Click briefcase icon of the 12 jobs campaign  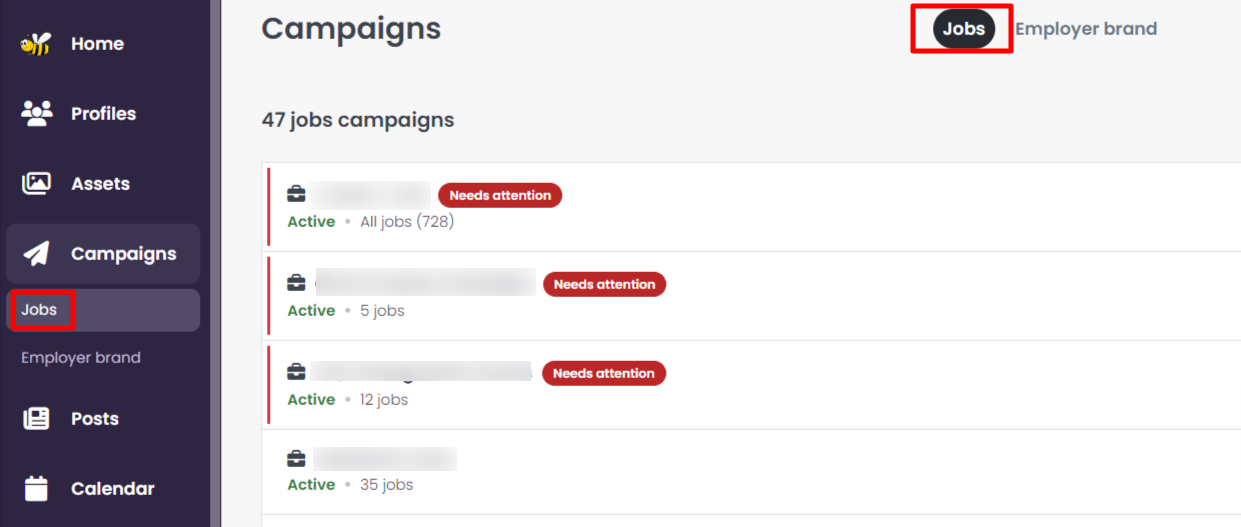click(x=297, y=372)
